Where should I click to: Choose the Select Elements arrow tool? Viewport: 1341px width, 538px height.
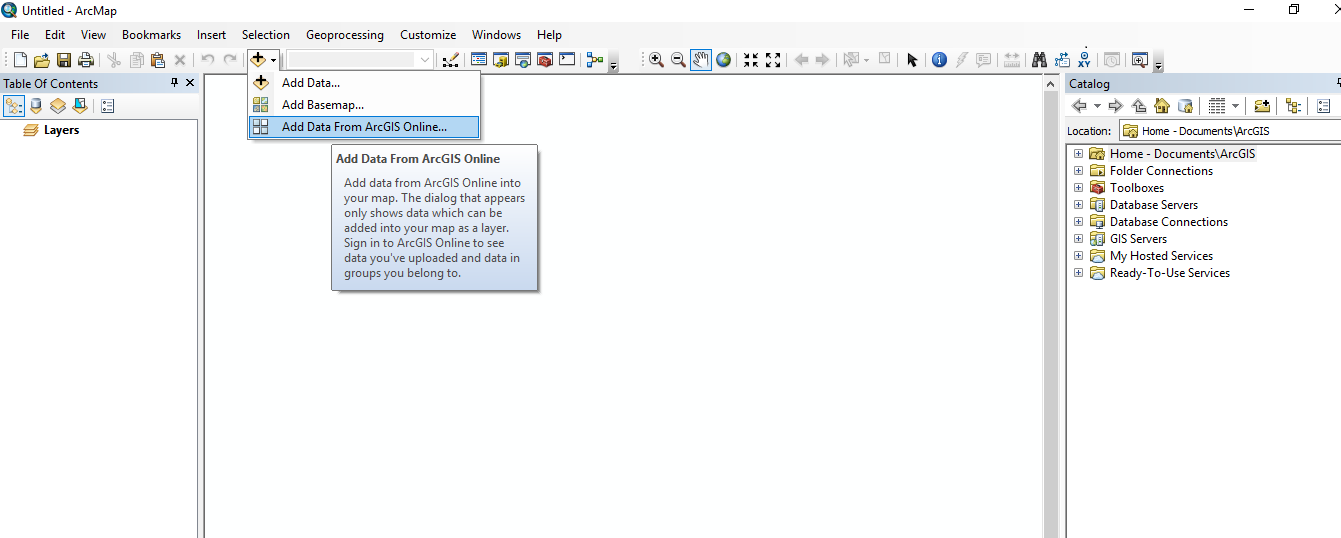coord(912,60)
